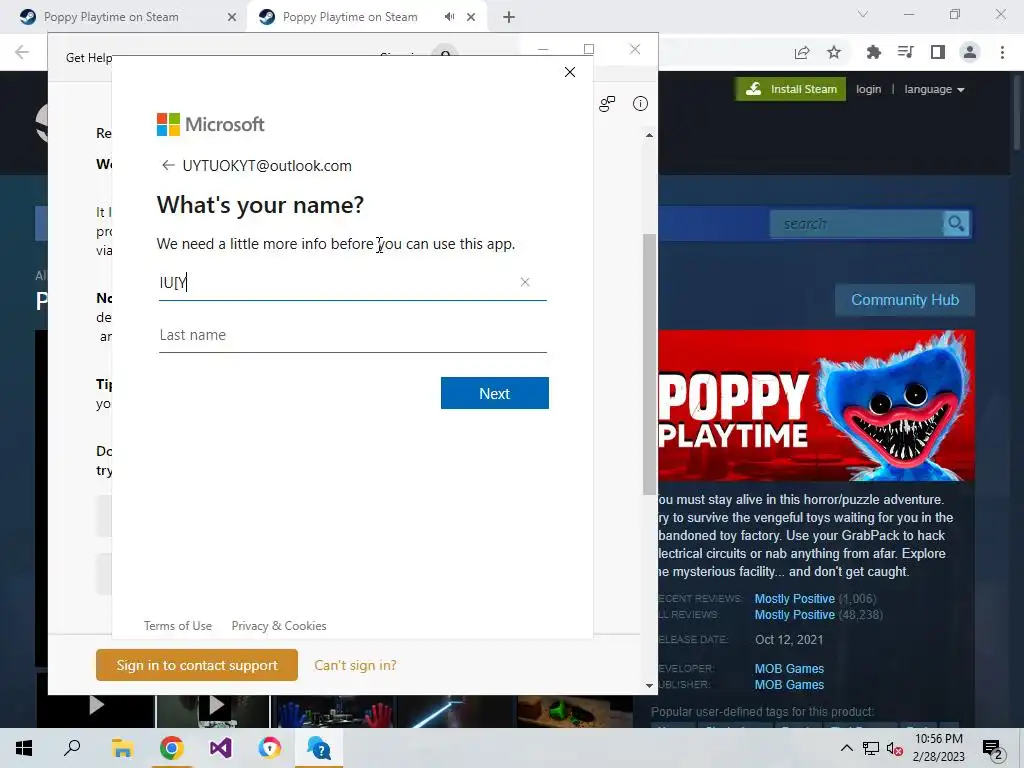The width and height of the screenshot is (1024, 768).
Task: Close the Microsoft sign-in dialog
Action: click(x=569, y=72)
